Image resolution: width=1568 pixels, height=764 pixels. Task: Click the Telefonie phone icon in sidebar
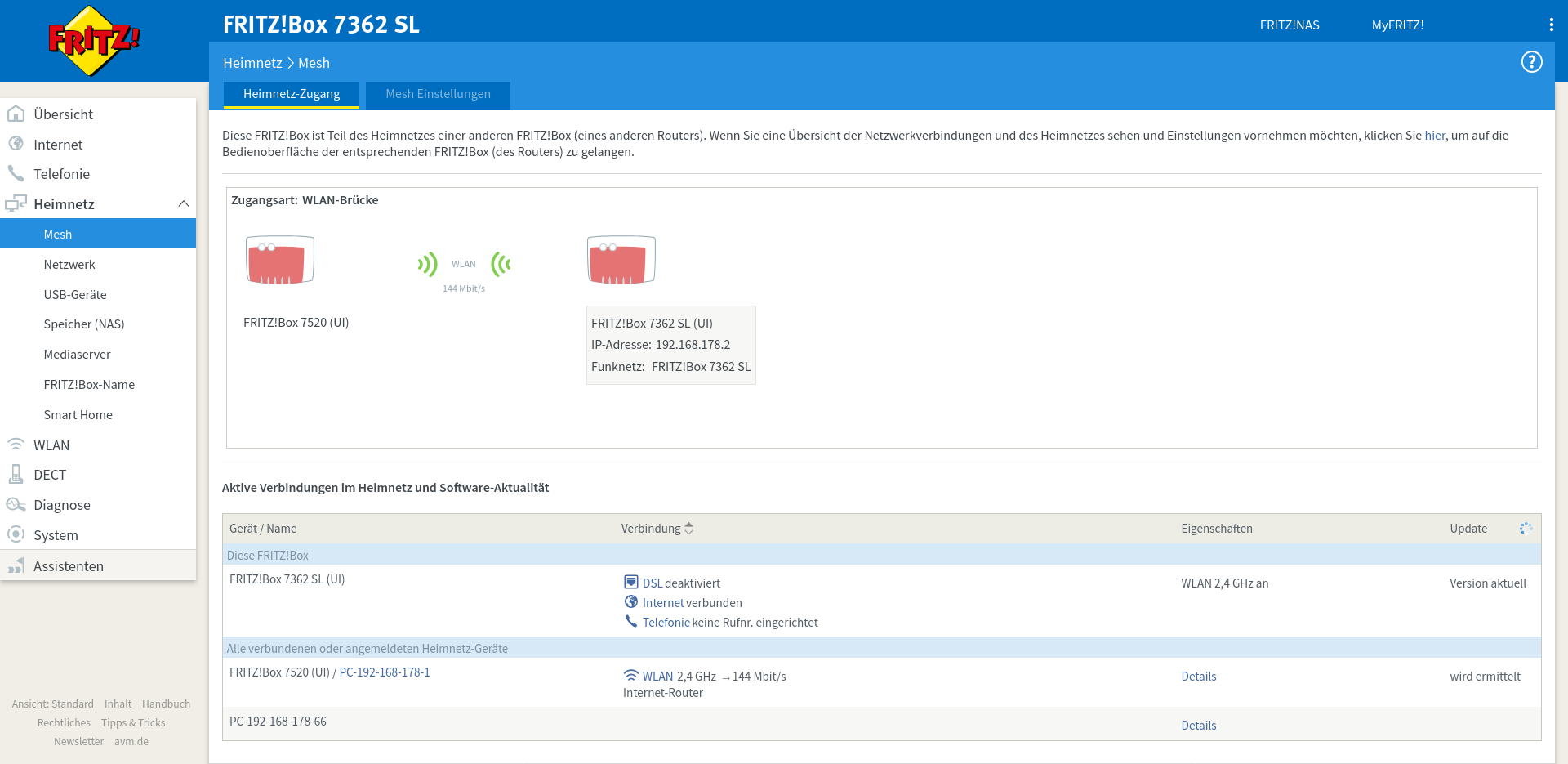tap(16, 173)
